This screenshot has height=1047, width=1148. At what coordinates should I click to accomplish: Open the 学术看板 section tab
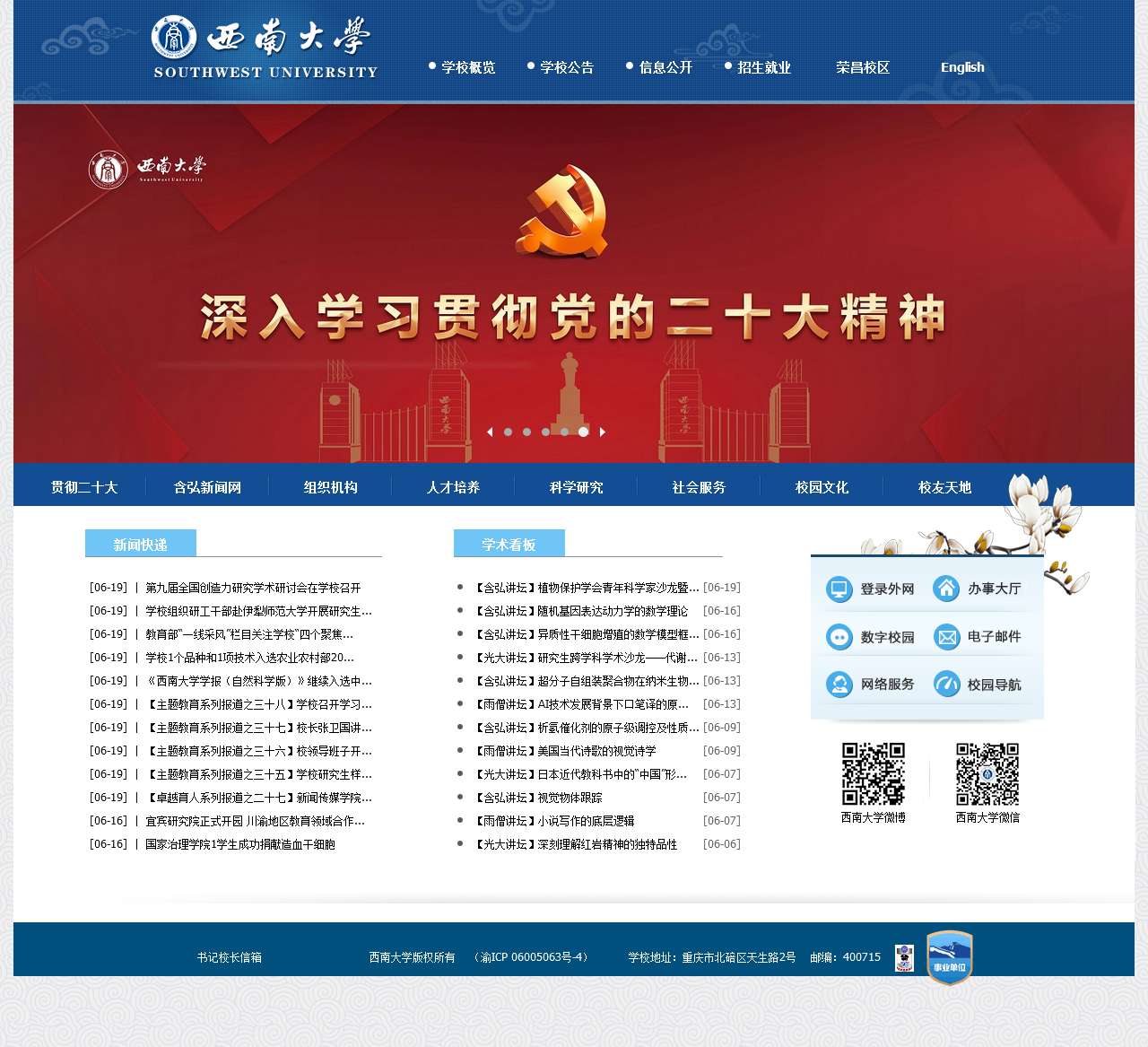point(509,544)
